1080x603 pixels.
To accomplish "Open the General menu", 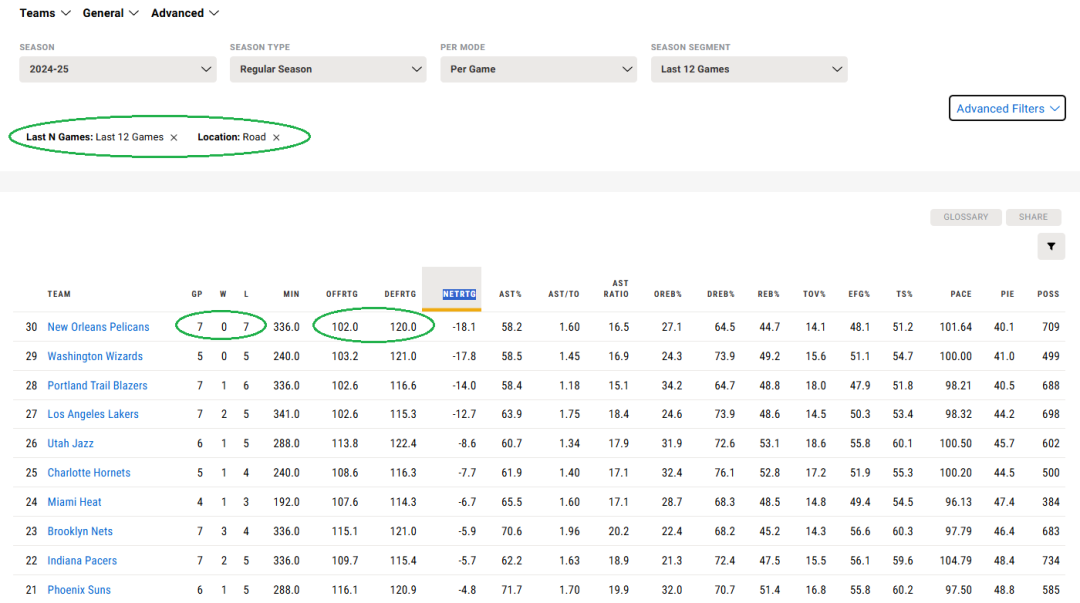I will click(110, 13).
